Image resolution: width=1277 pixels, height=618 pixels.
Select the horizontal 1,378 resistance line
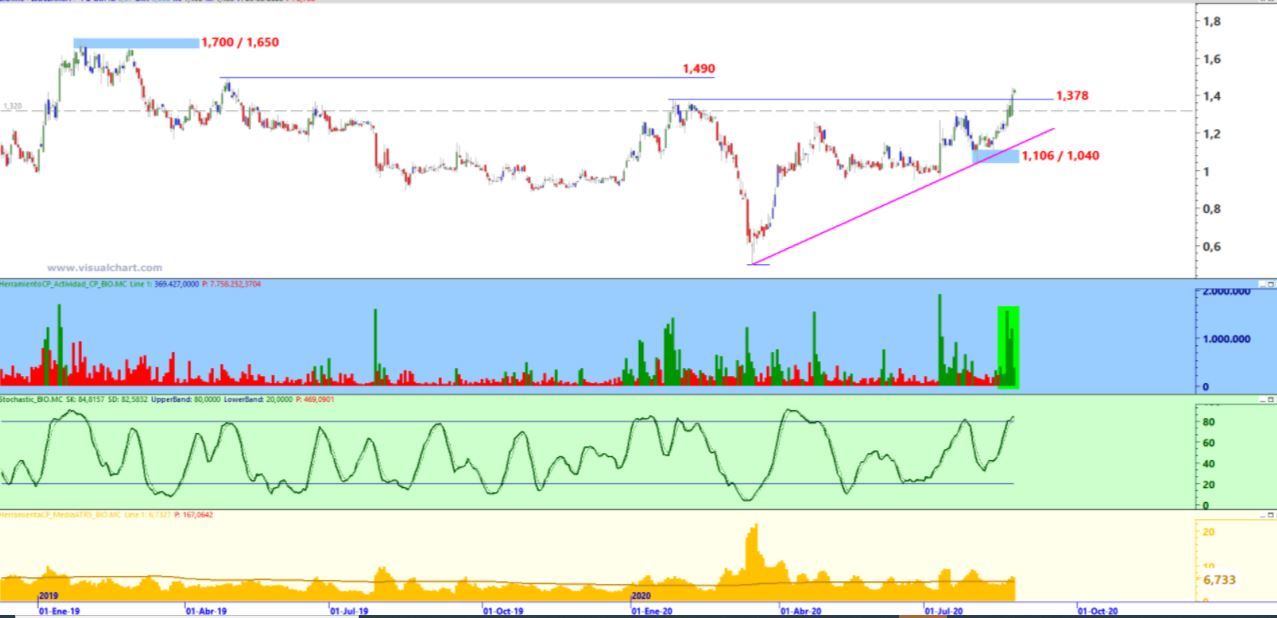(860, 99)
